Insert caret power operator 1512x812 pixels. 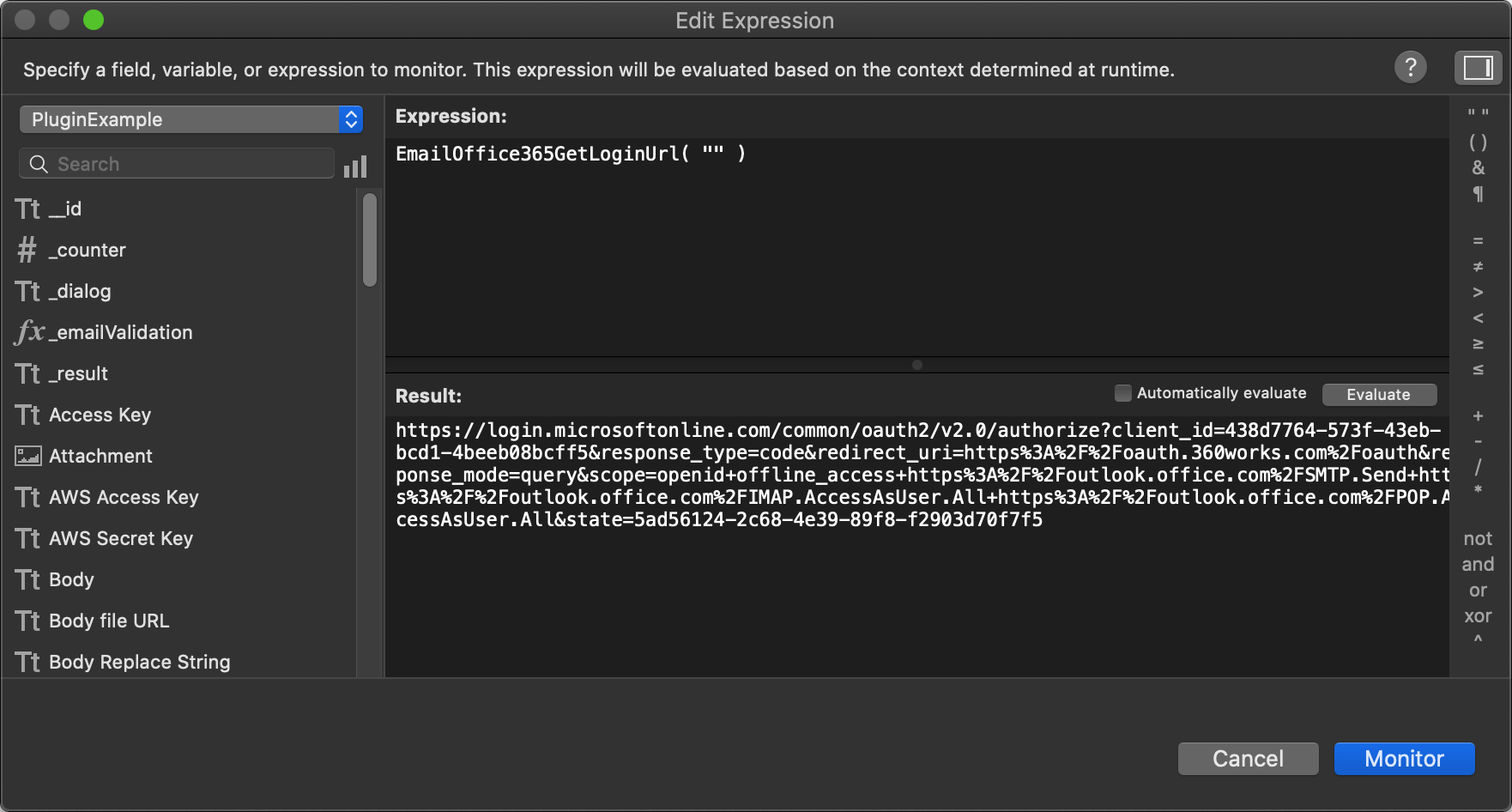tap(1478, 639)
